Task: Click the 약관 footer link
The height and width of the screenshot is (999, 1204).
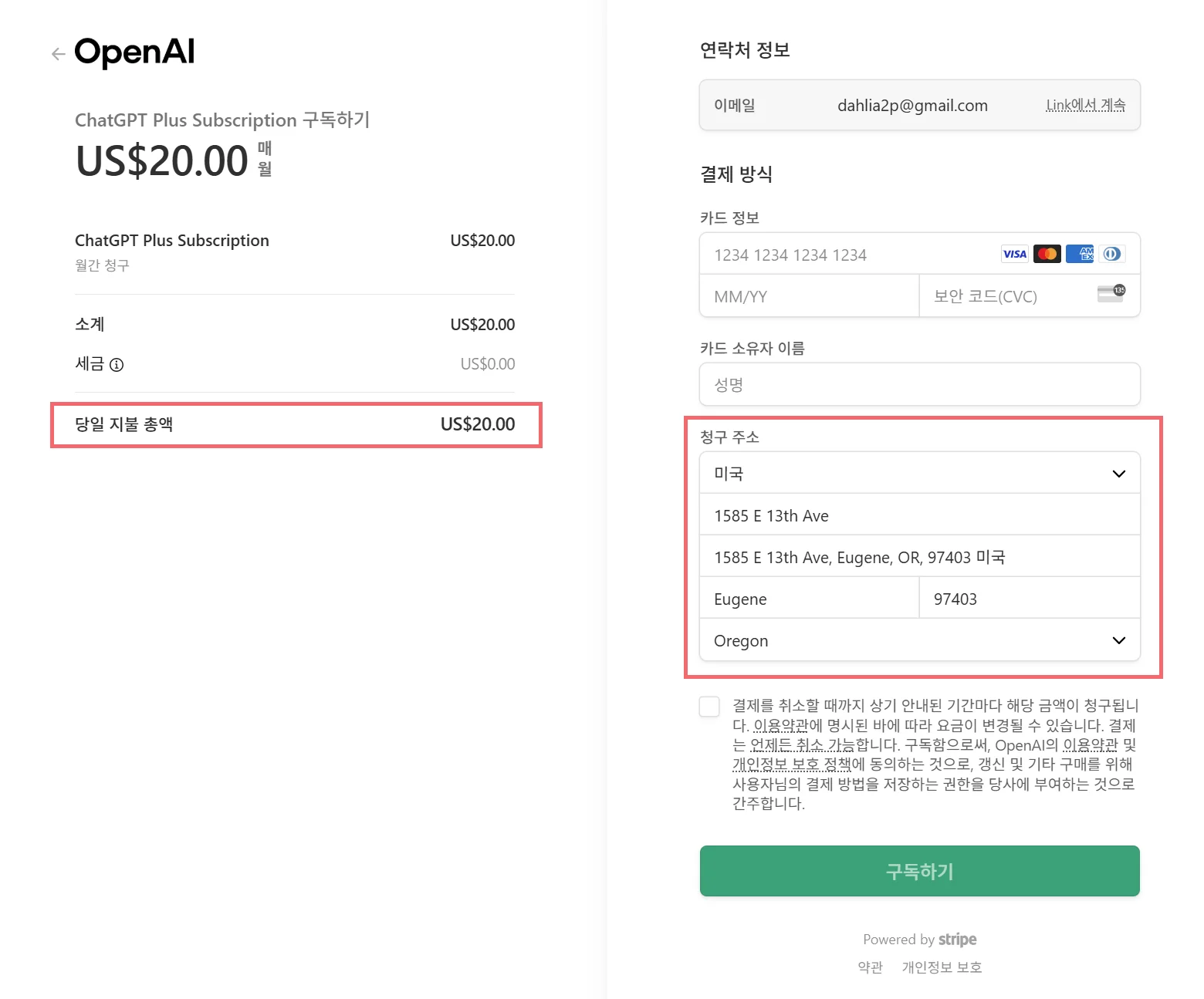Action: click(870, 967)
